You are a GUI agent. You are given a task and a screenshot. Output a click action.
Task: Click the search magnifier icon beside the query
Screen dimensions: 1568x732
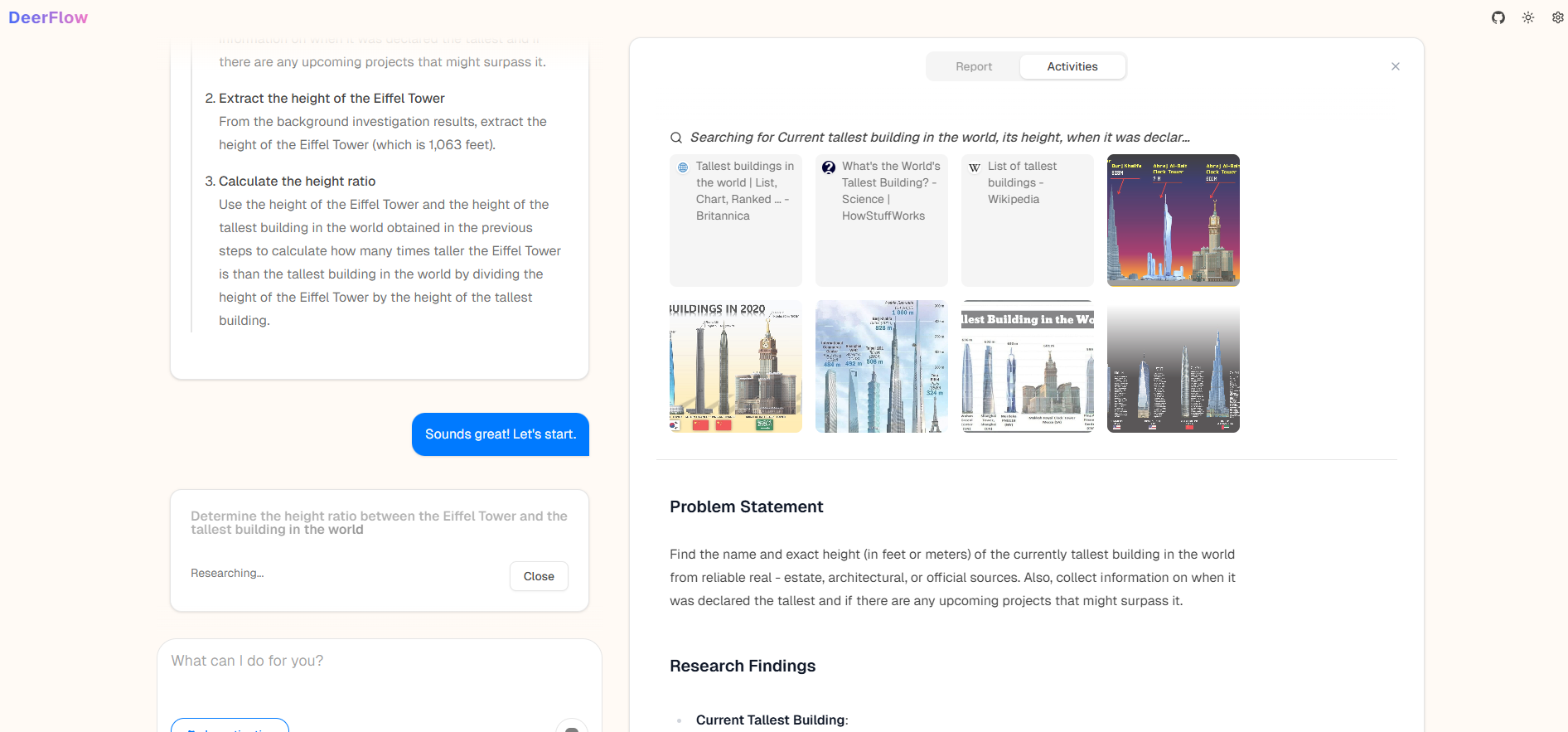click(x=676, y=138)
